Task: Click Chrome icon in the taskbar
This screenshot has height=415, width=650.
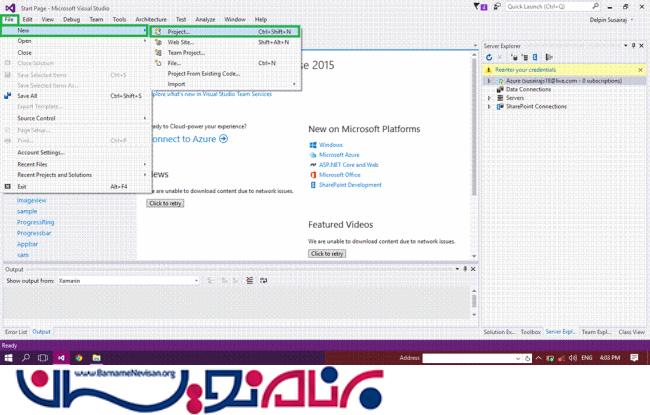Action: tap(79, 358)
